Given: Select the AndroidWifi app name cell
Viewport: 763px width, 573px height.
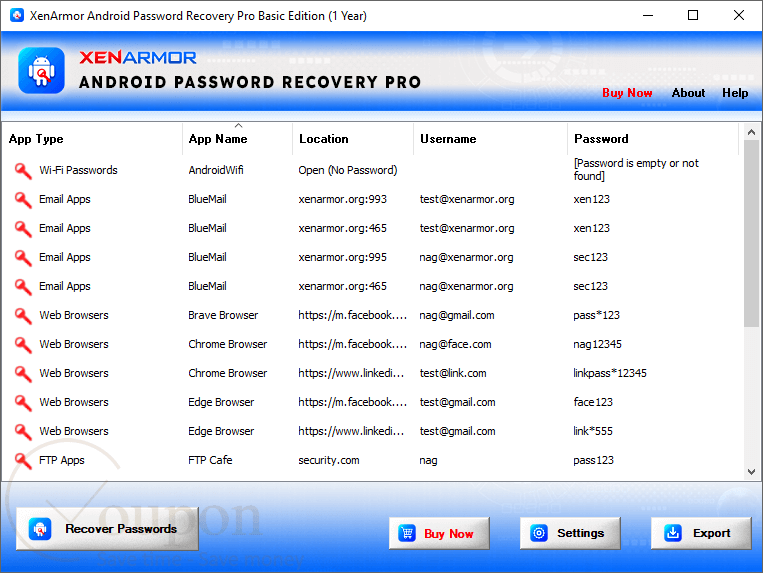Looking at the screenshot, I should pos(216,170).
